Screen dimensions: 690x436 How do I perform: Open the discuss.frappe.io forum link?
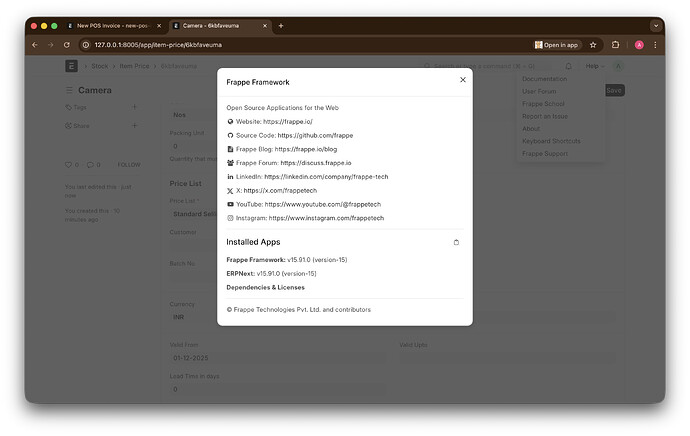(316, 163)
